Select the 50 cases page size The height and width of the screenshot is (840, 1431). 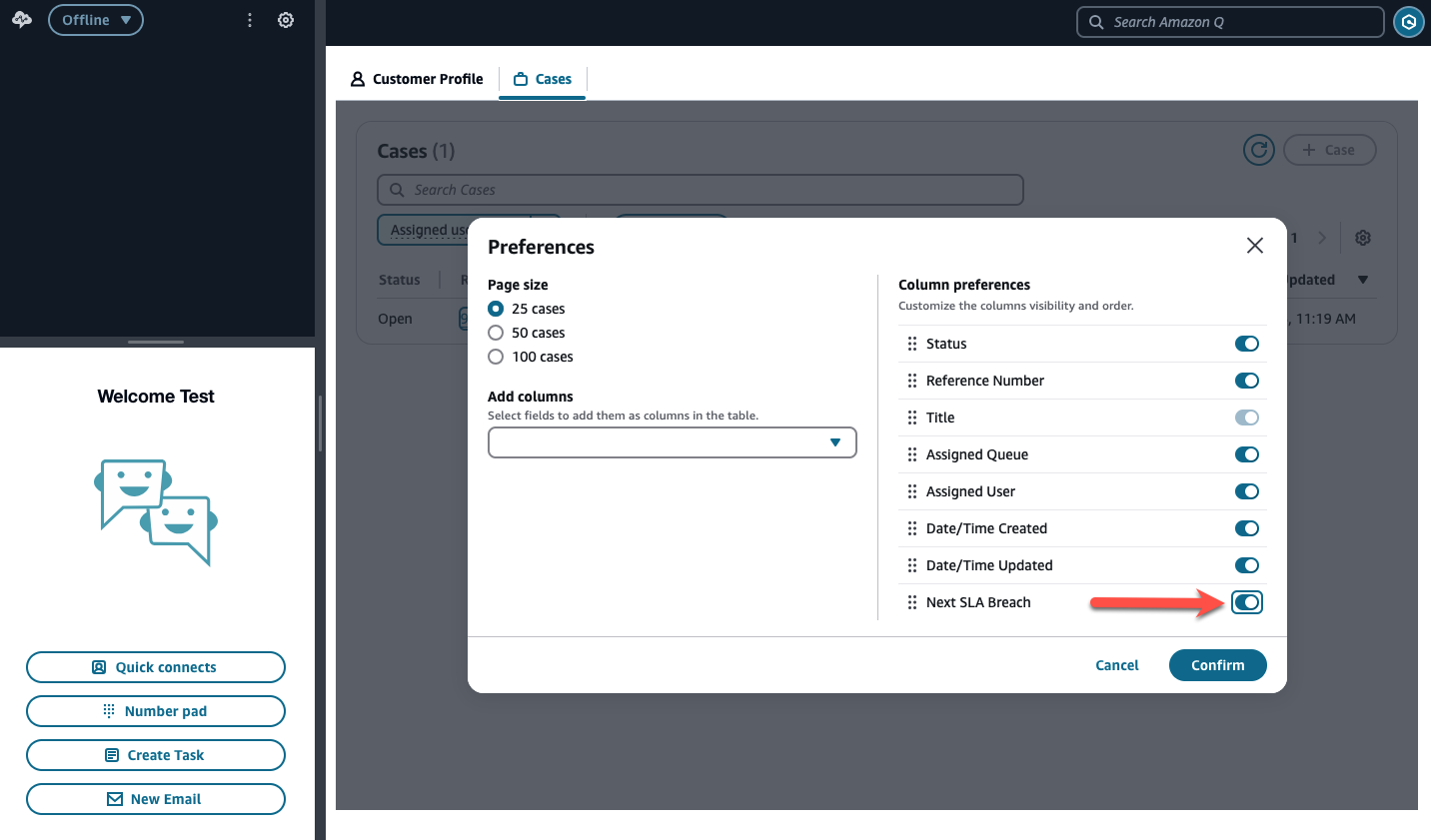496,333
